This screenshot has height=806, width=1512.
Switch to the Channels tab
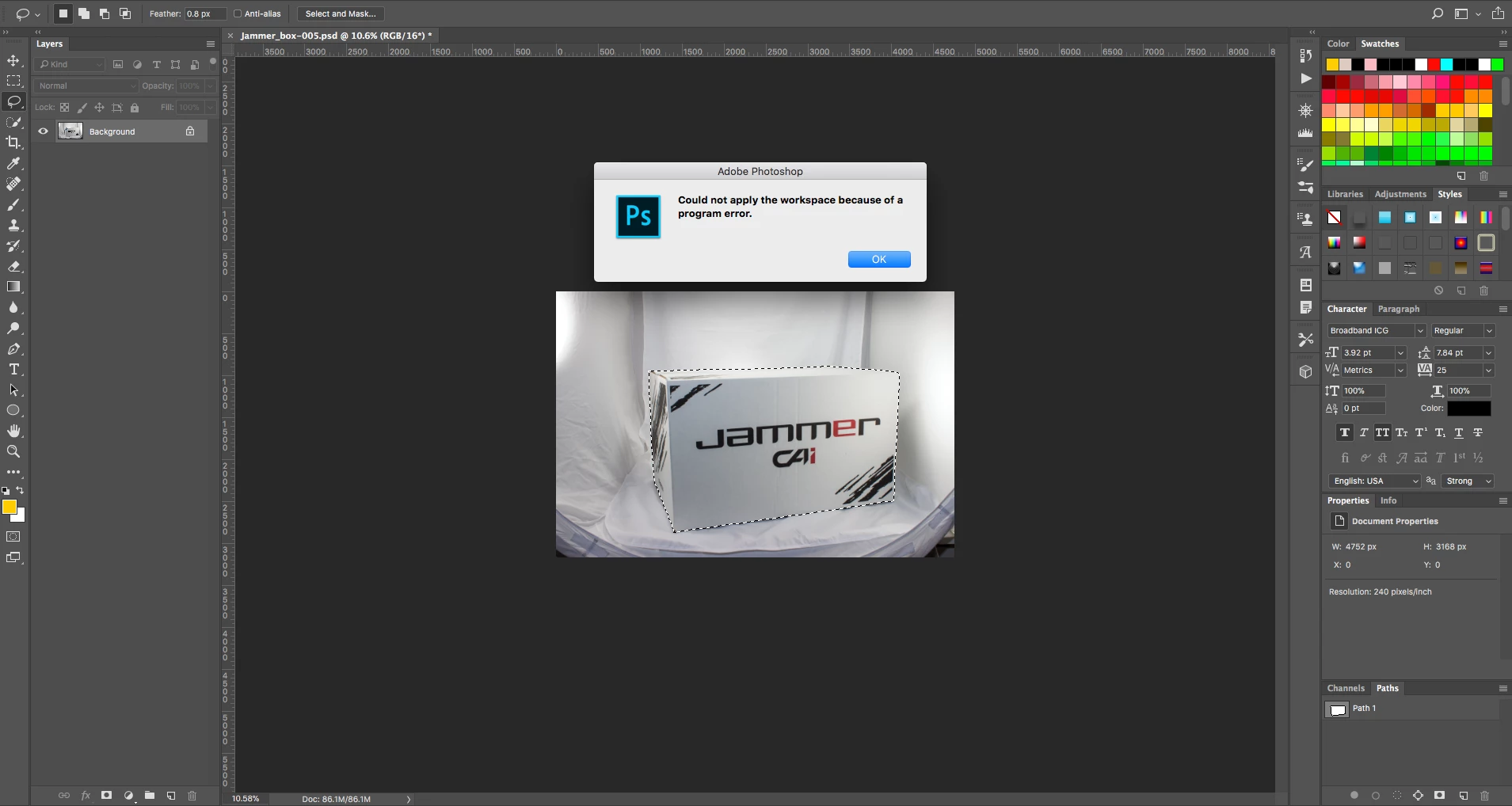pyautogui.click(x=1346, y=688)
